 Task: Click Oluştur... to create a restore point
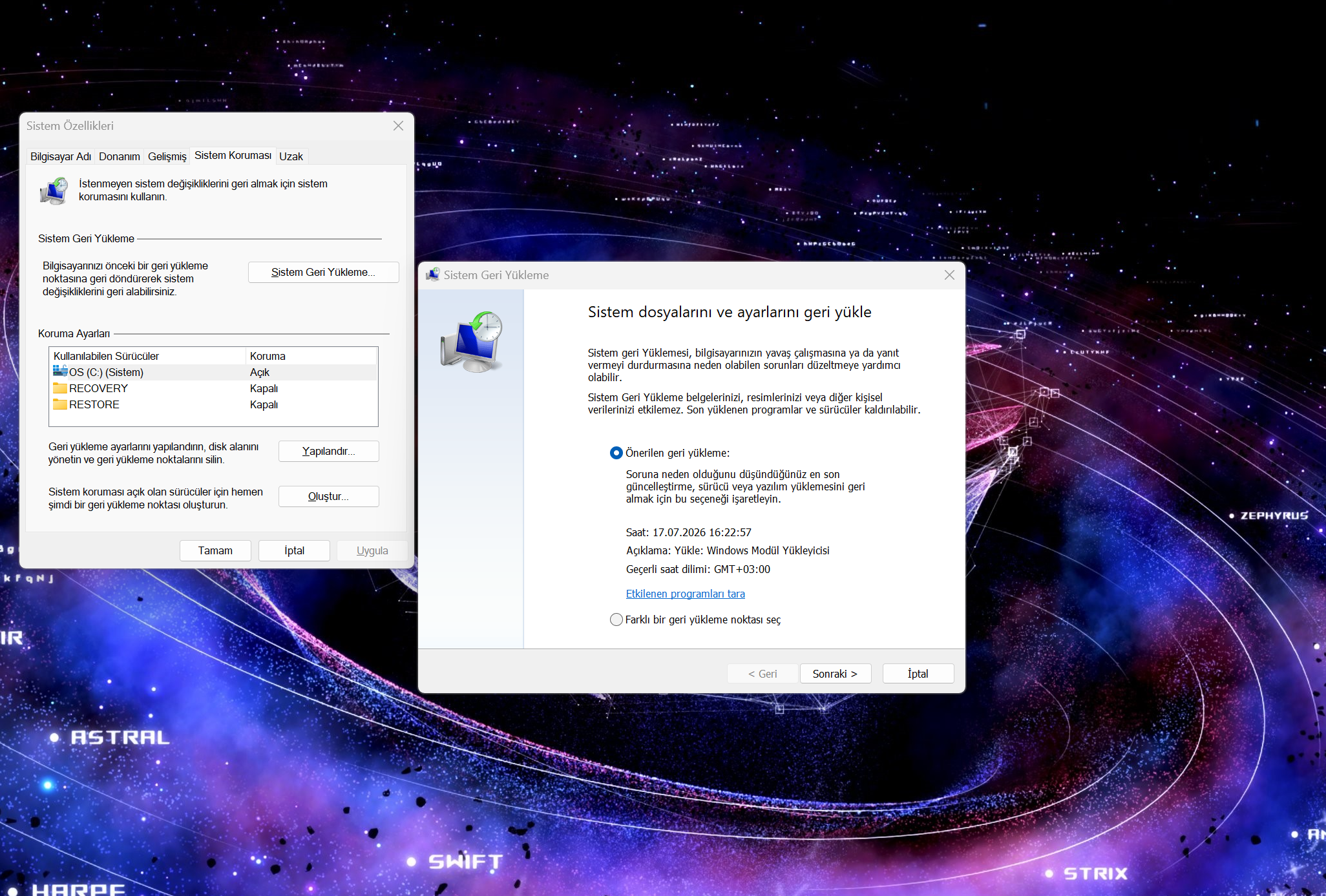[329, 496]
